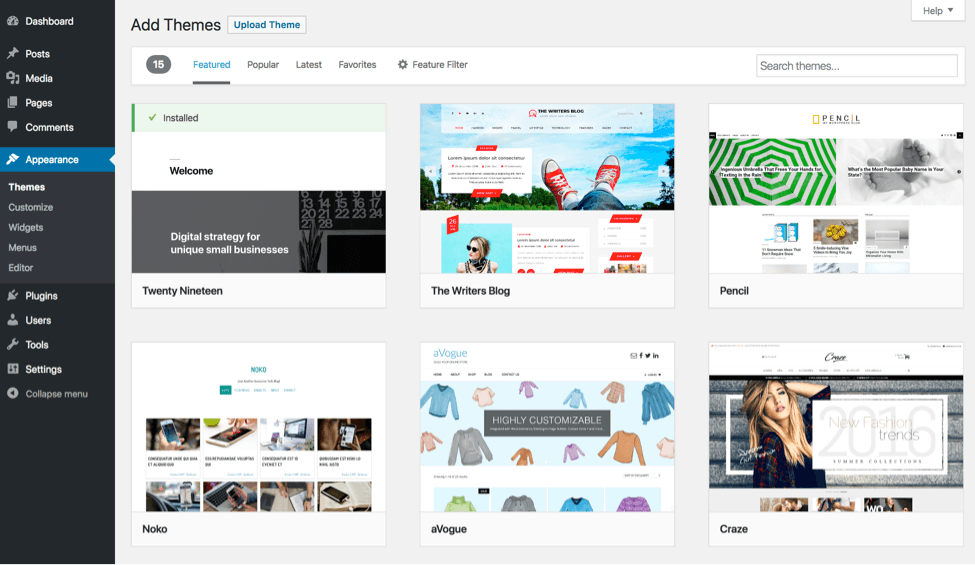Open The Writers Blog theme screenshot
The image size is (975, 565).
(547, 188)
